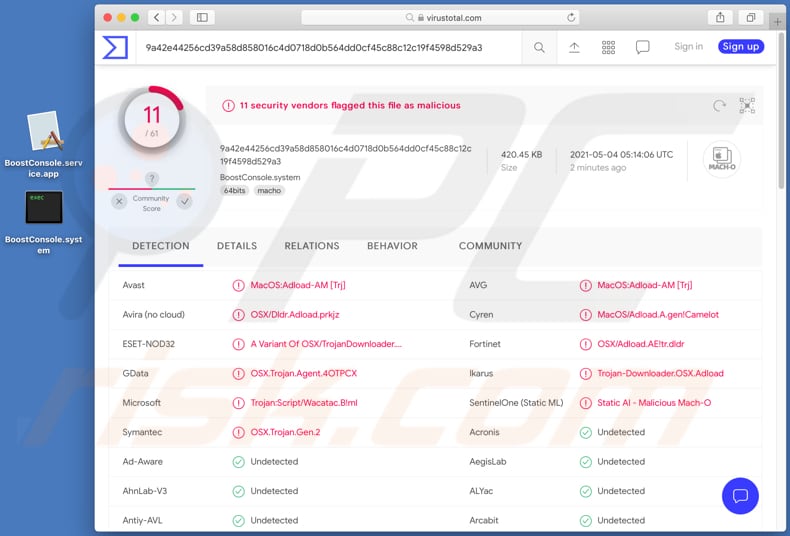Screen dimensions: 790x536
Task: Click the AegisLab vendor name
Action: (x=488, y=461)
